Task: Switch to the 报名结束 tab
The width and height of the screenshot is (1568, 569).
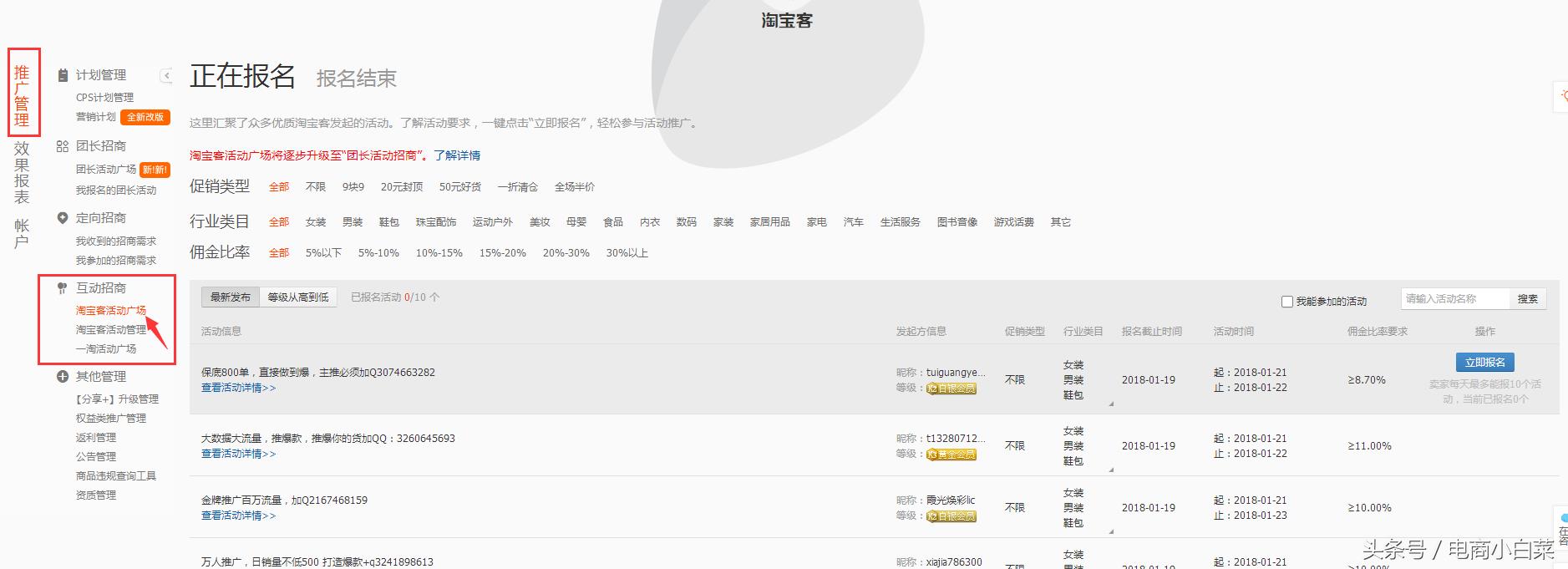Action: [356, 79]
